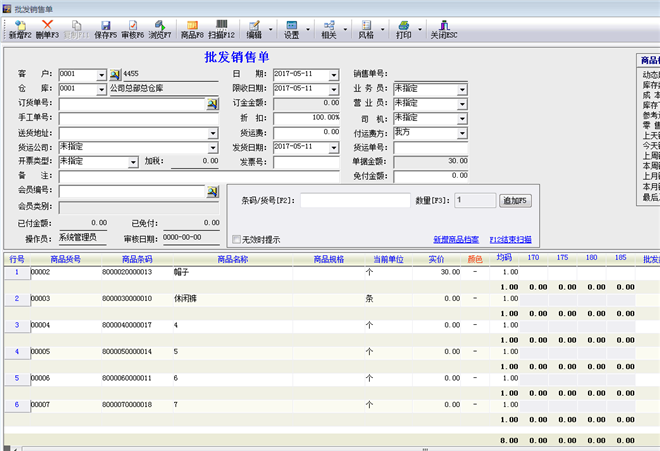Screen dimensions: 660x451
Task: Click the 备注 remark input field
Action: (x=199, y=176)
